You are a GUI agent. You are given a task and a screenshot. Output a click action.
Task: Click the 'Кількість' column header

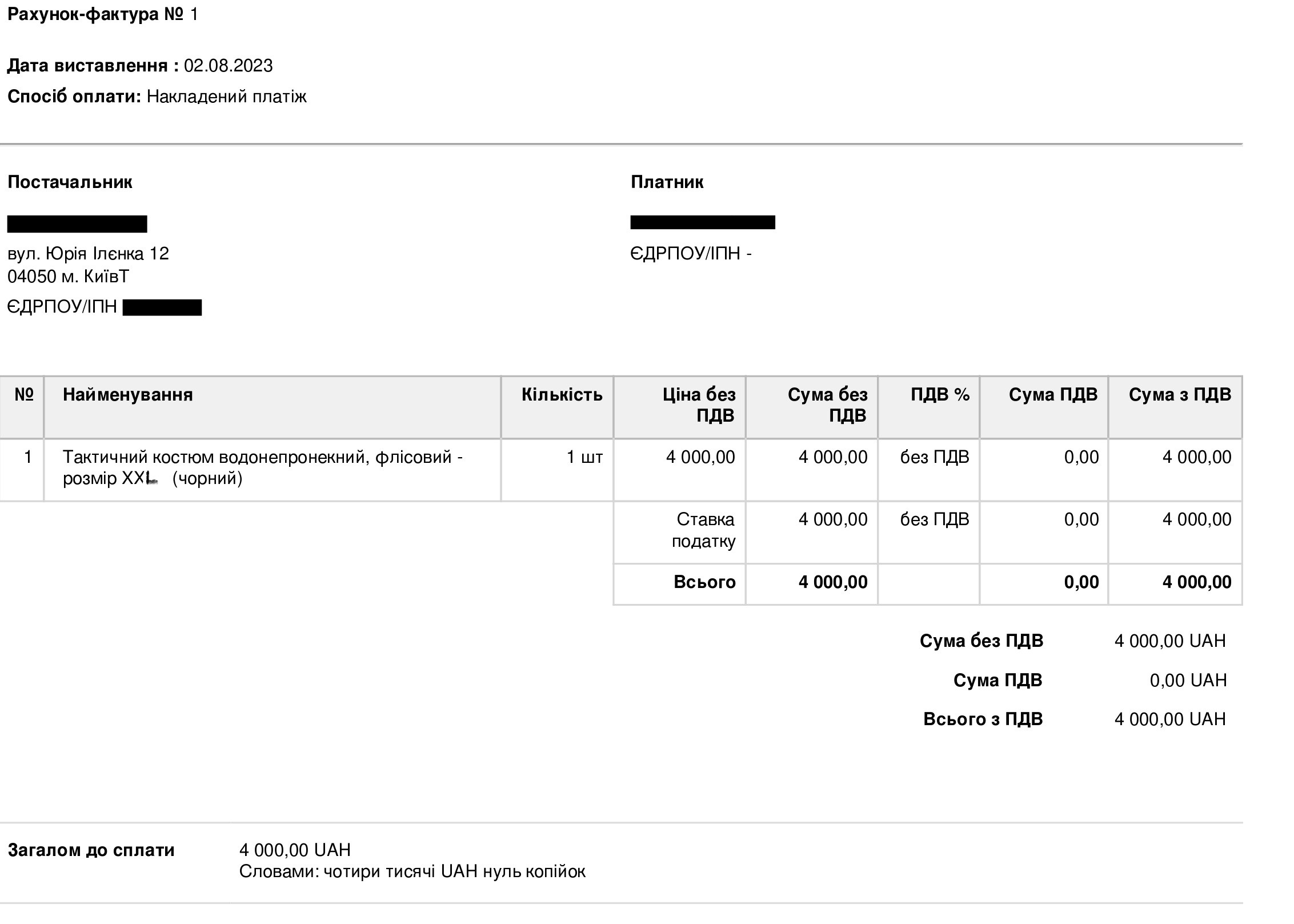pos(562,395)
